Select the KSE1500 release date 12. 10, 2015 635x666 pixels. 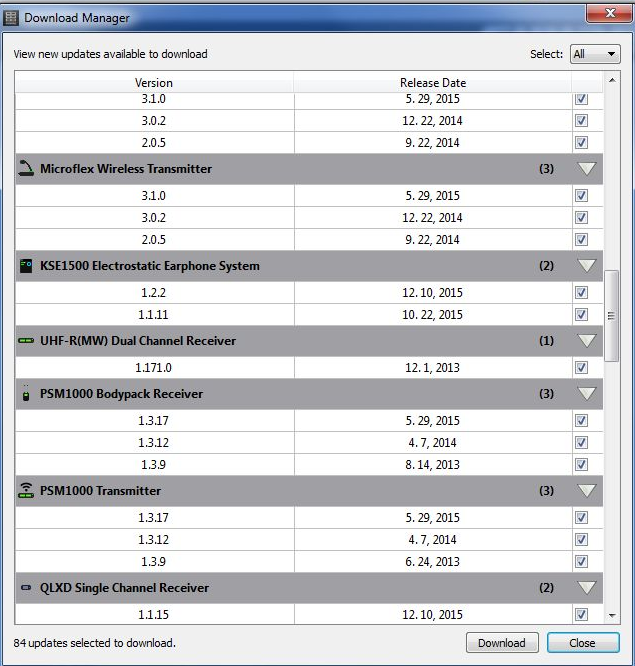(432, 293)
